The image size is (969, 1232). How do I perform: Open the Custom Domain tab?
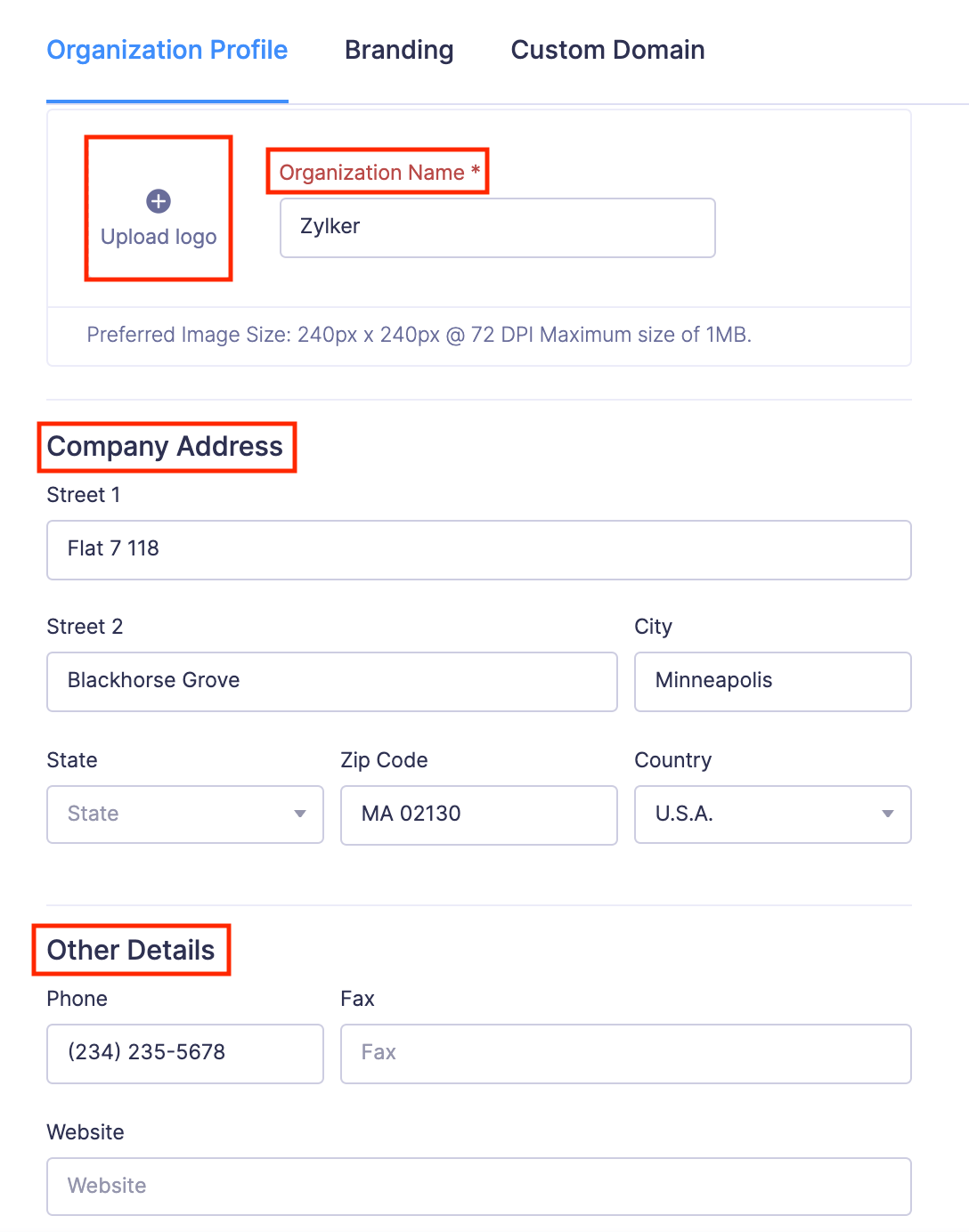pyautogui.click(x=608, y=50)
